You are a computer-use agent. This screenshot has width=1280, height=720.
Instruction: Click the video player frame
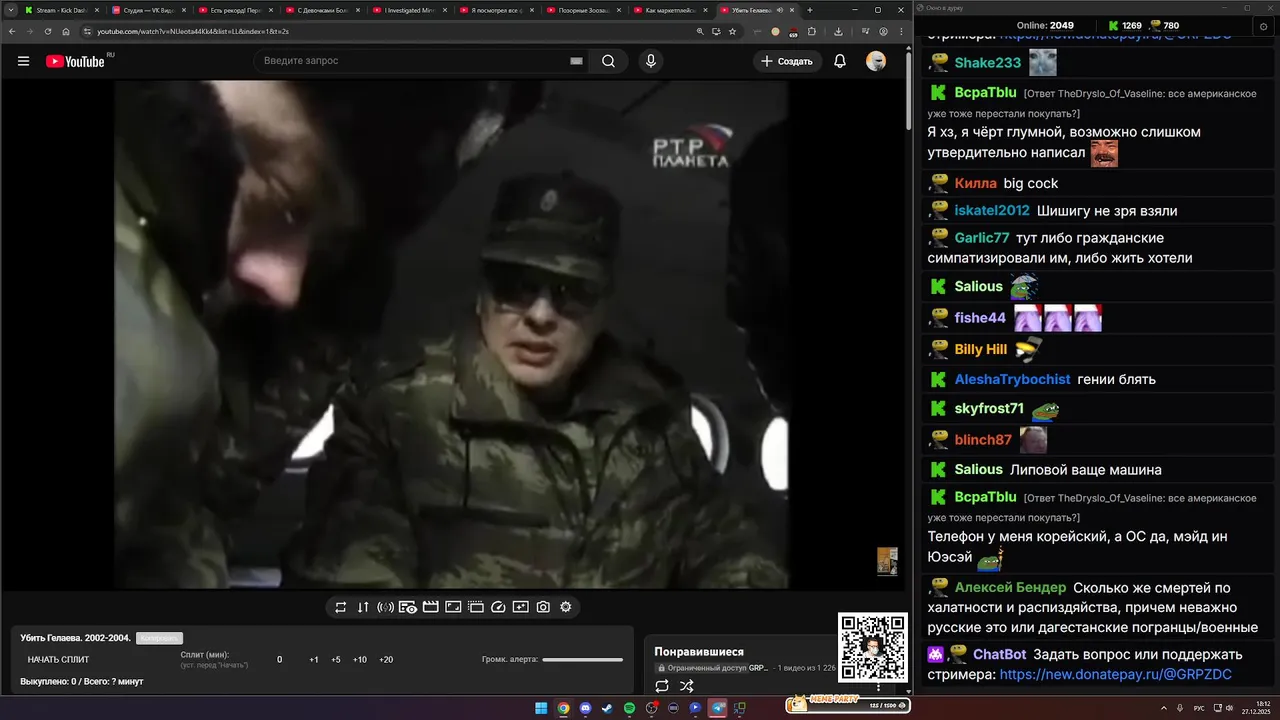coord(450,335)
